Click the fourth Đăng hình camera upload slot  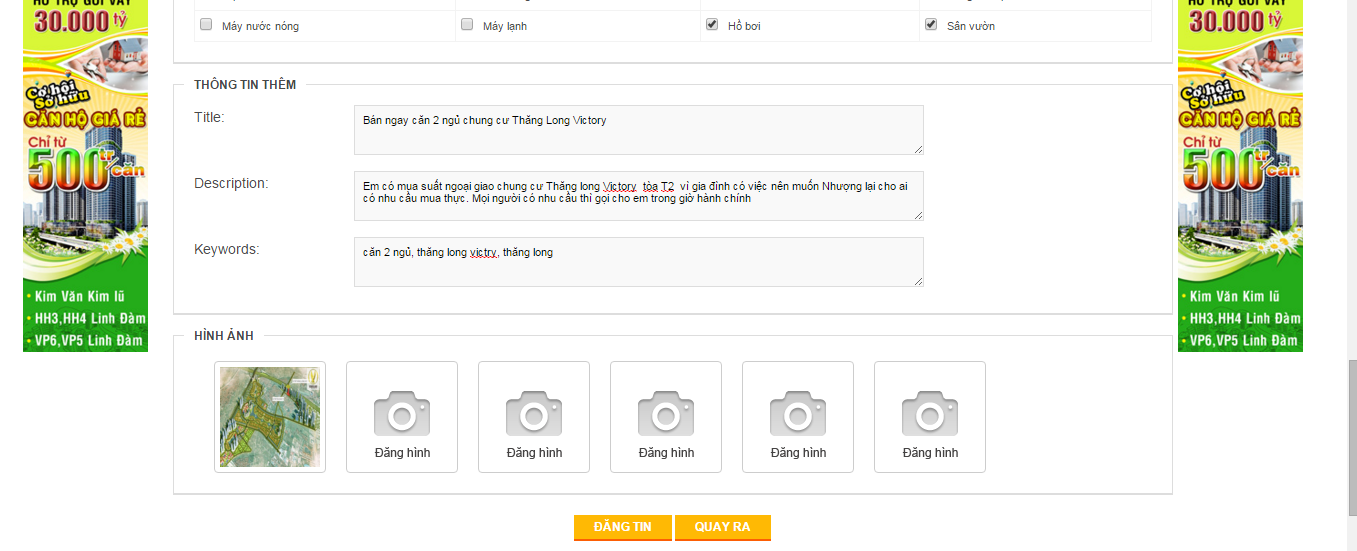pos(798,416)
